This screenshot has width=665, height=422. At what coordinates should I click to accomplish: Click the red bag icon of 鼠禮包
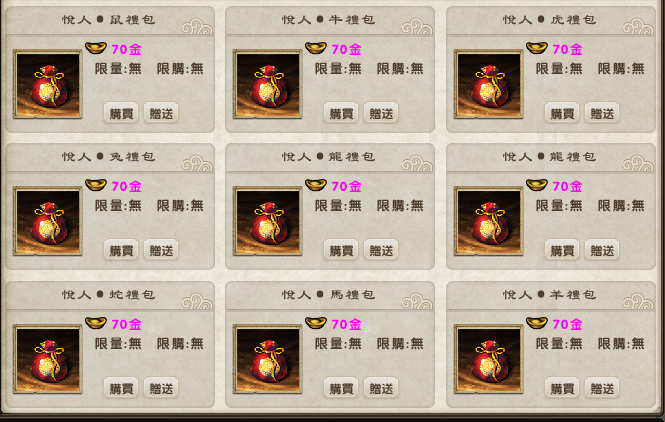pyautogui.click(x=48, y=84)
